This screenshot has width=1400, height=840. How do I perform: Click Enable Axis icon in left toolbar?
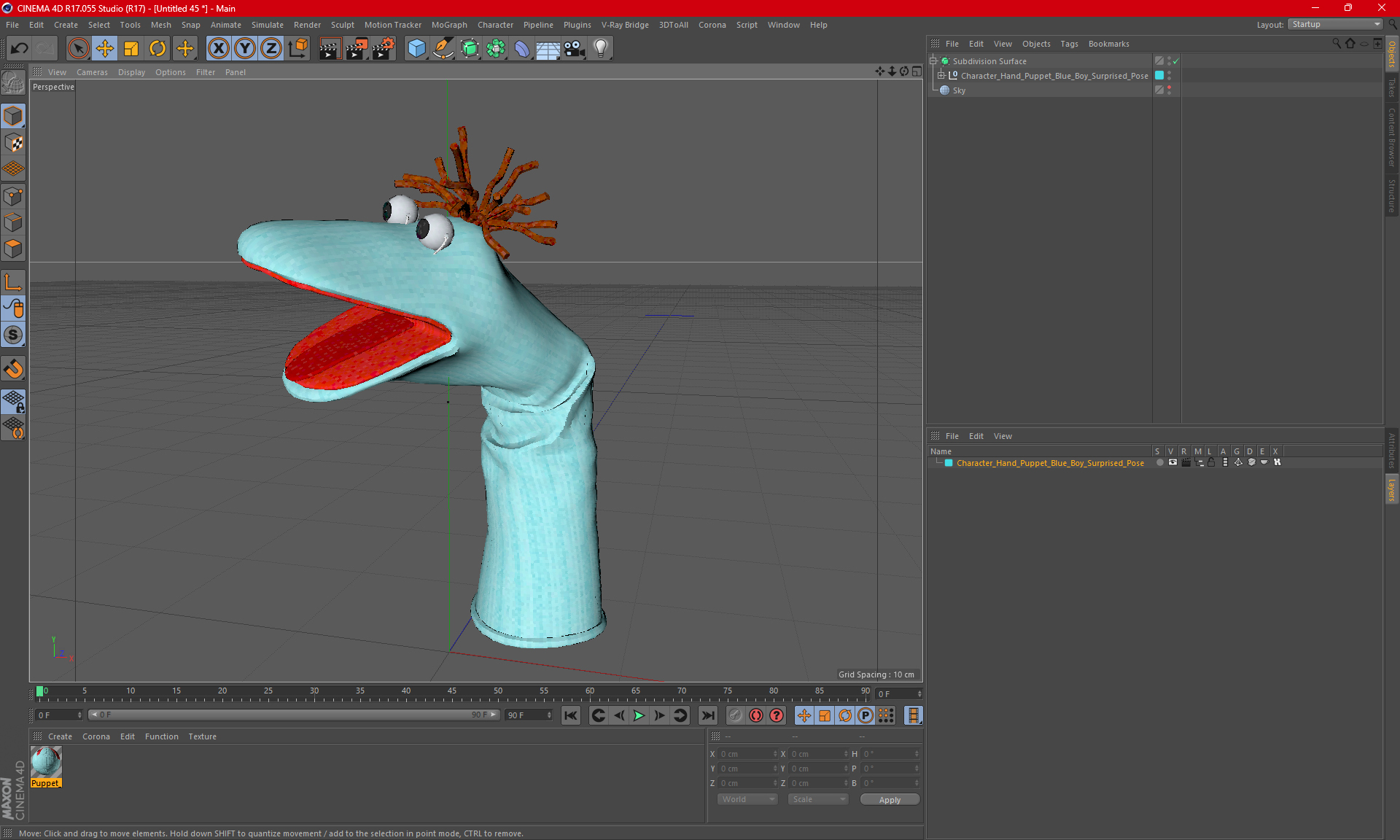click(13, 282)
